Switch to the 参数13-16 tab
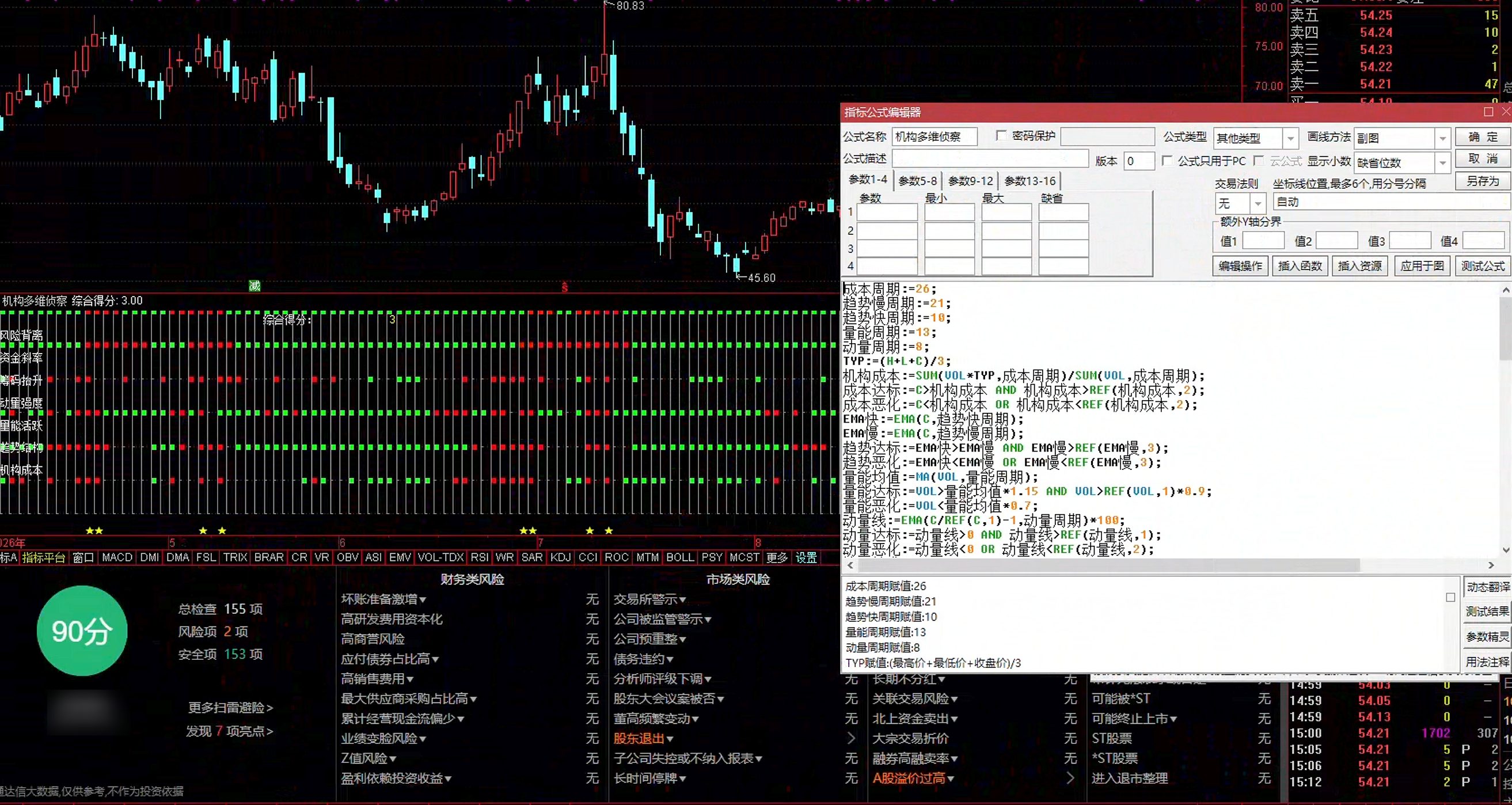 [1029, 181]
